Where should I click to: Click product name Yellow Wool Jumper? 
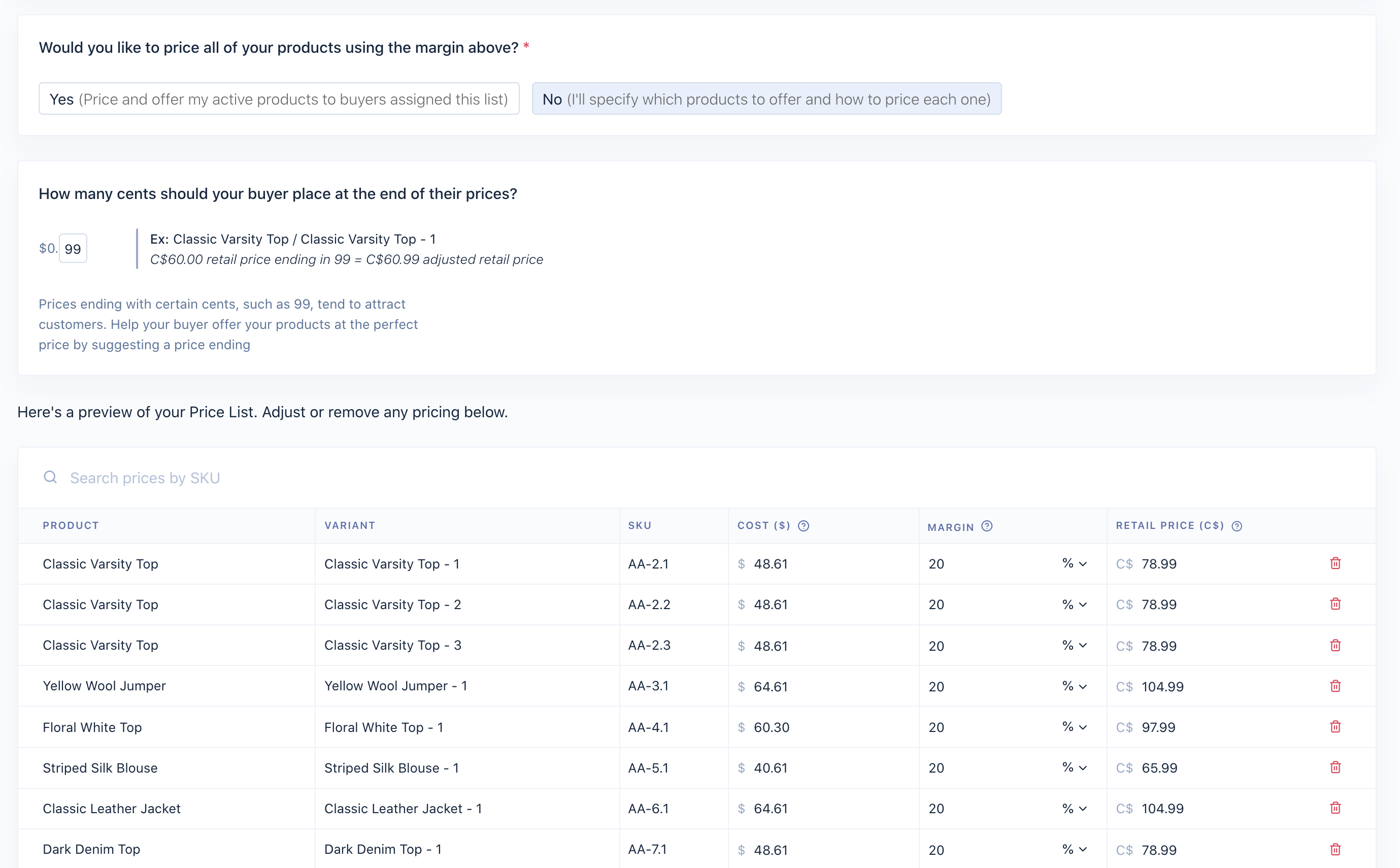point(104,686)
